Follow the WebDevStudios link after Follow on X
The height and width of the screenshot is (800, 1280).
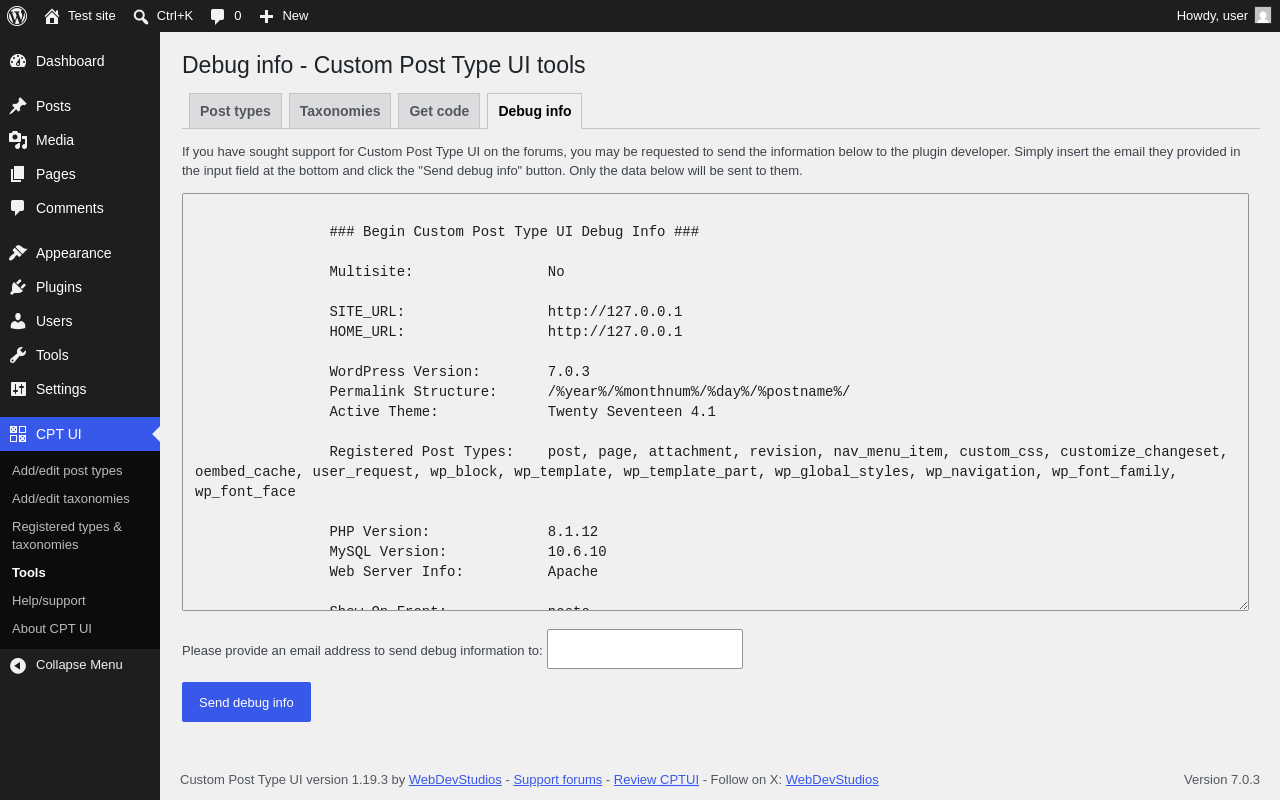click(x=832, y=780)
